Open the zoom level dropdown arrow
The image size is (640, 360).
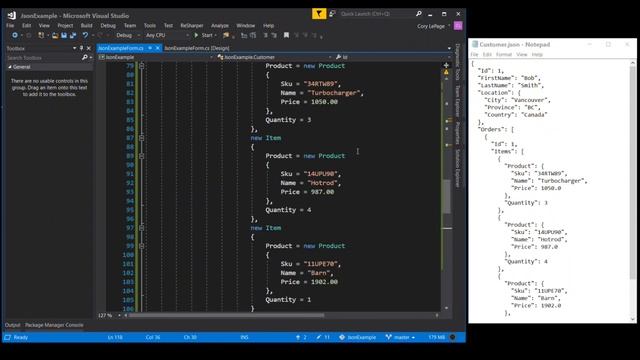119,315
